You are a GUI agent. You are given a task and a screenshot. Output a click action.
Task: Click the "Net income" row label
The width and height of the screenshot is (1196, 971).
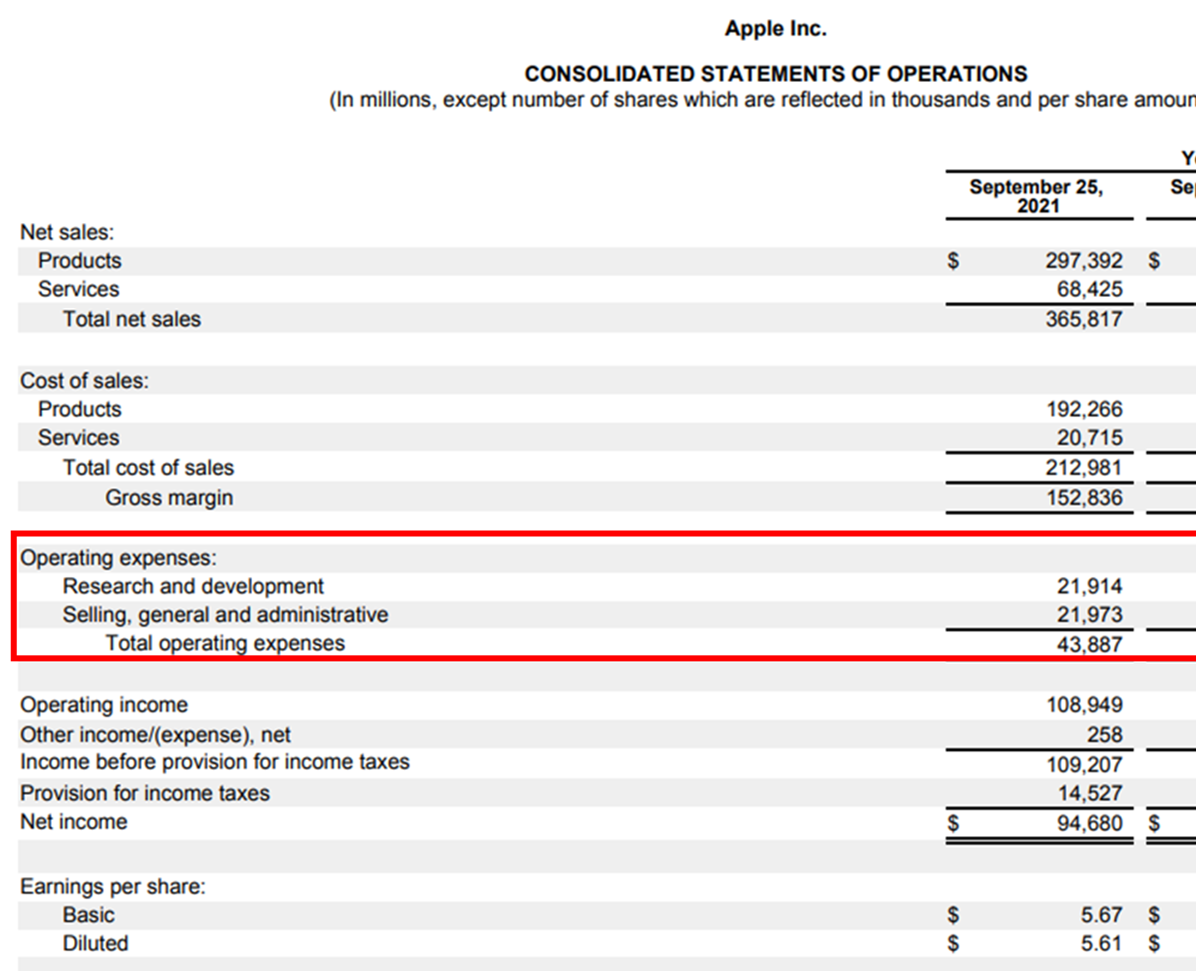pyautogui.click(x=74, y=822)
